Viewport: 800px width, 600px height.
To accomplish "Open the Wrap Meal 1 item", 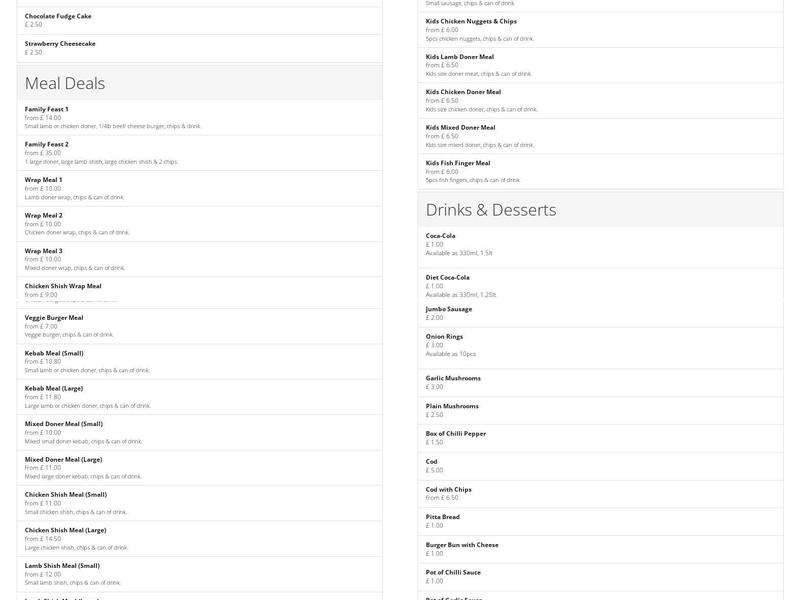I will (44, 180).
